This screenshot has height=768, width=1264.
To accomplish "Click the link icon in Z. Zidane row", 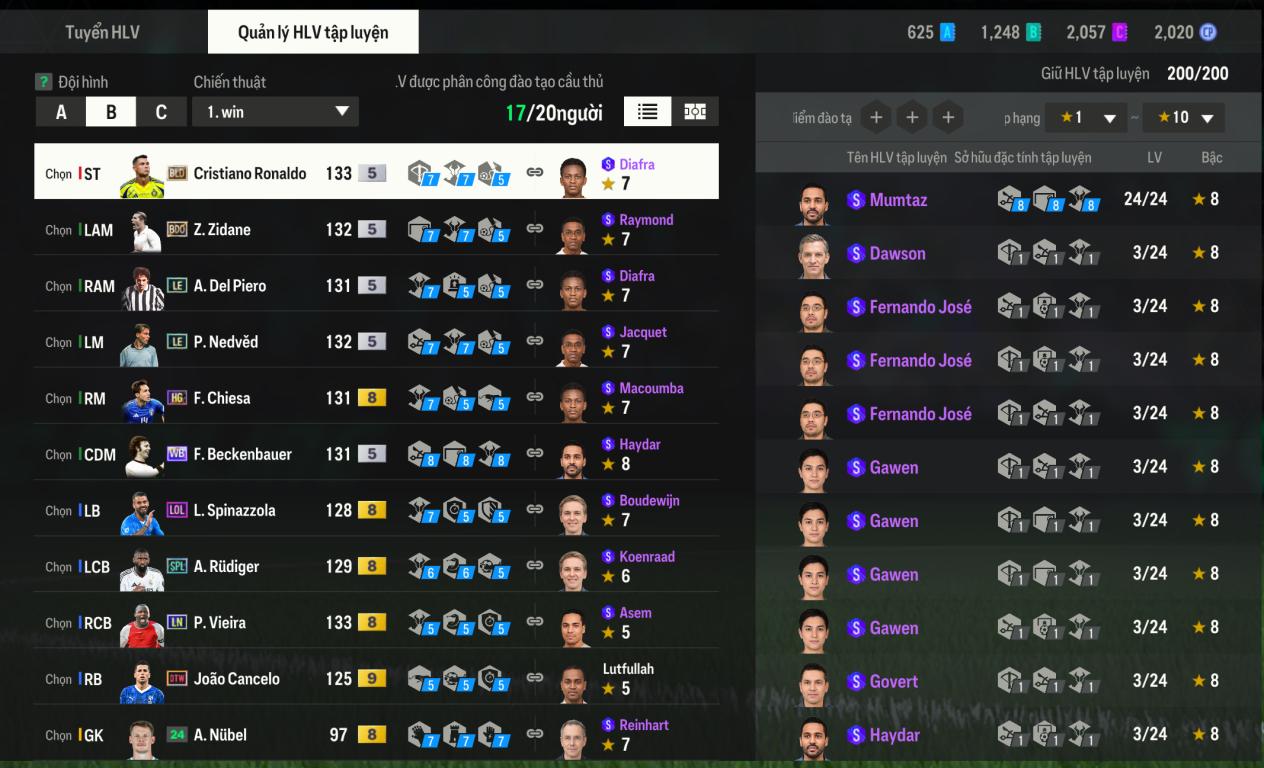I will [x=535, y=229].
